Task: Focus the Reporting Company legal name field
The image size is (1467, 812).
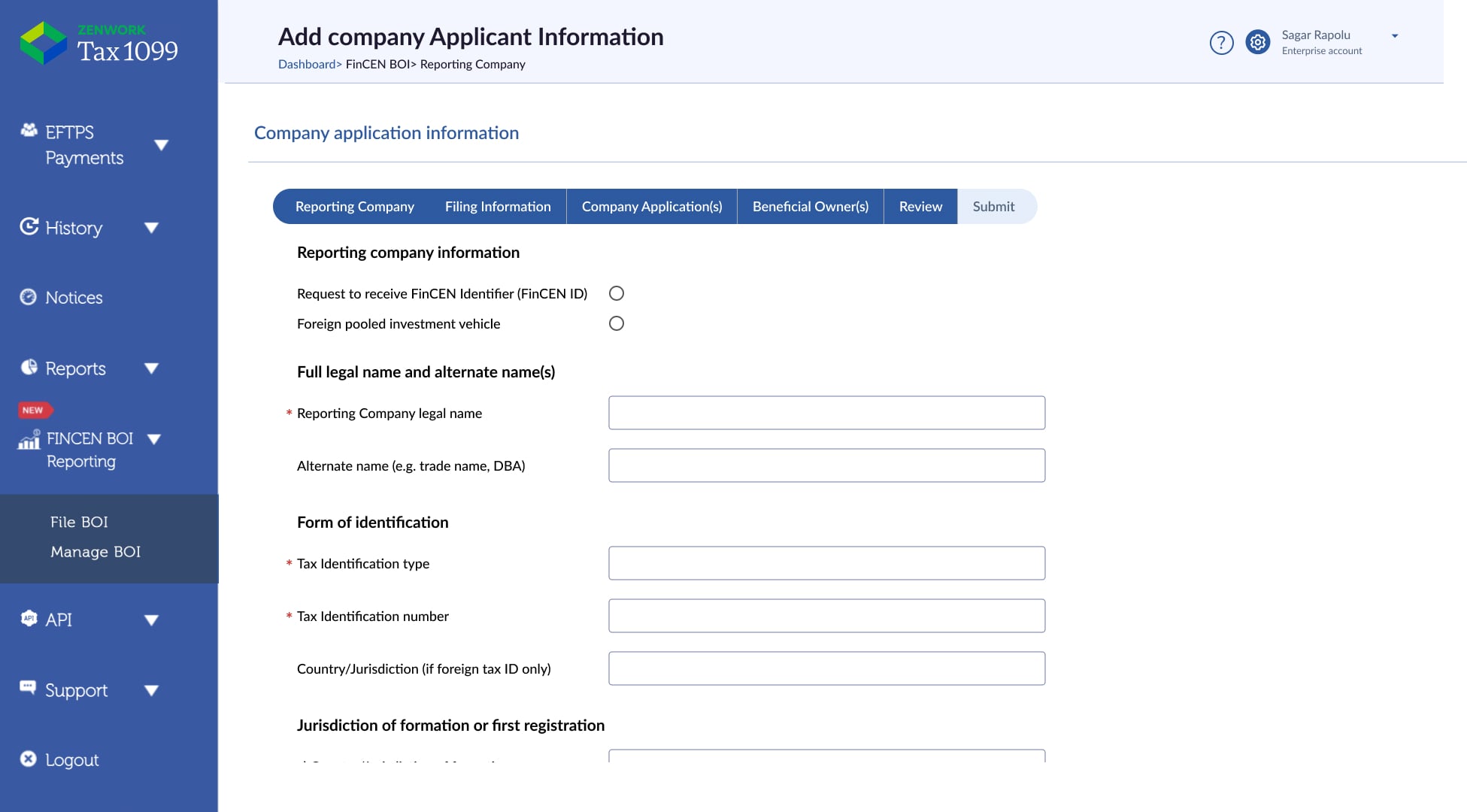Action: click(x=826, y=413)
